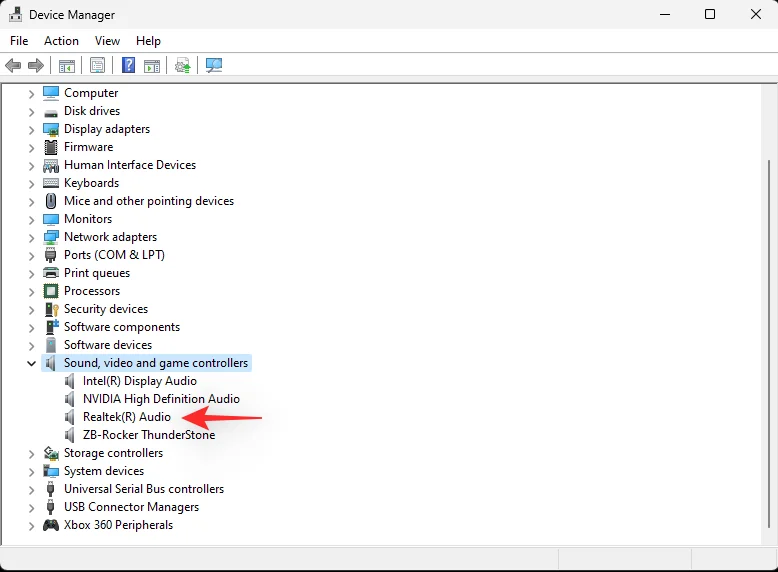Click the Security devices key icon
Screen dimensions: 778x572
click(x=52, y=309)
